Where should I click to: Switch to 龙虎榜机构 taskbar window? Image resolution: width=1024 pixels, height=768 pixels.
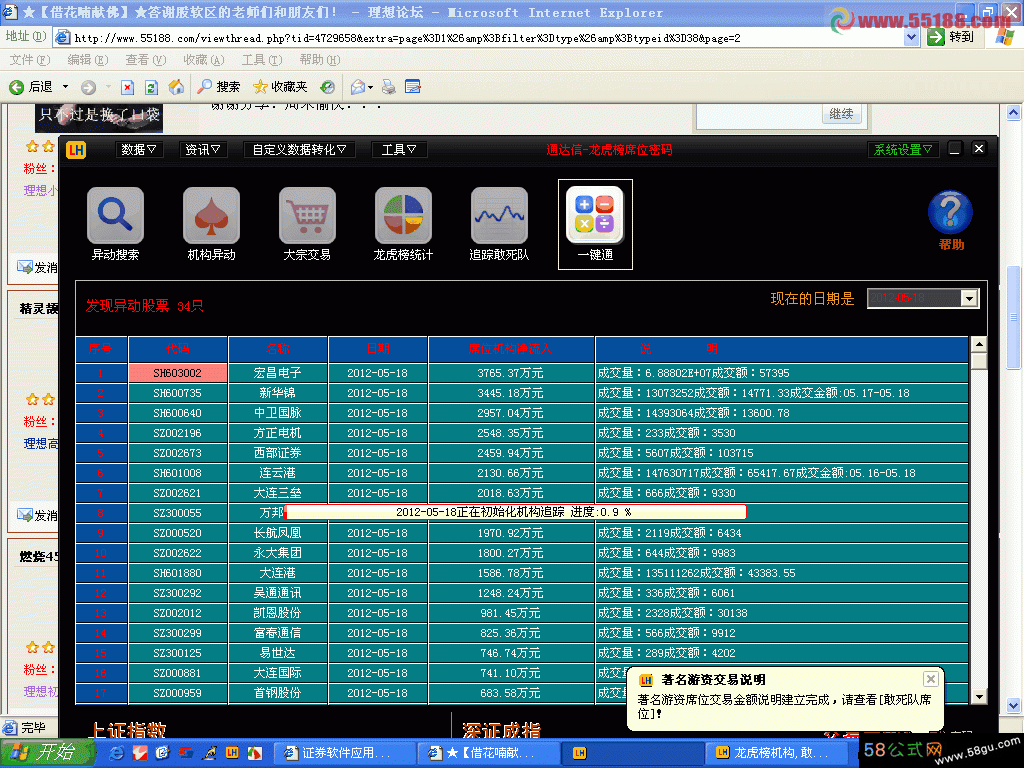(777, 753)
